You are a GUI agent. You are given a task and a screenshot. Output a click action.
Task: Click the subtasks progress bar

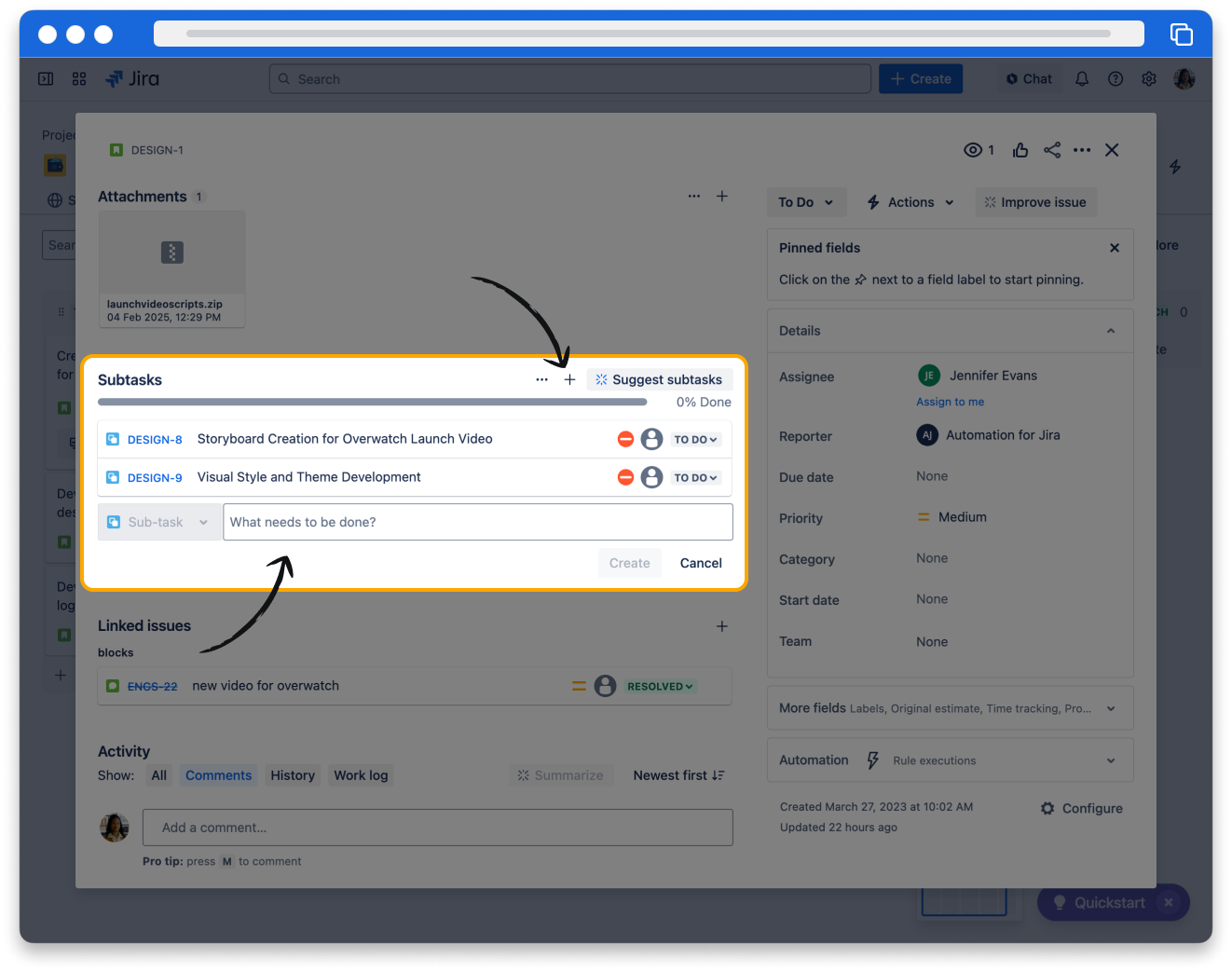click(x=373, y=403)
